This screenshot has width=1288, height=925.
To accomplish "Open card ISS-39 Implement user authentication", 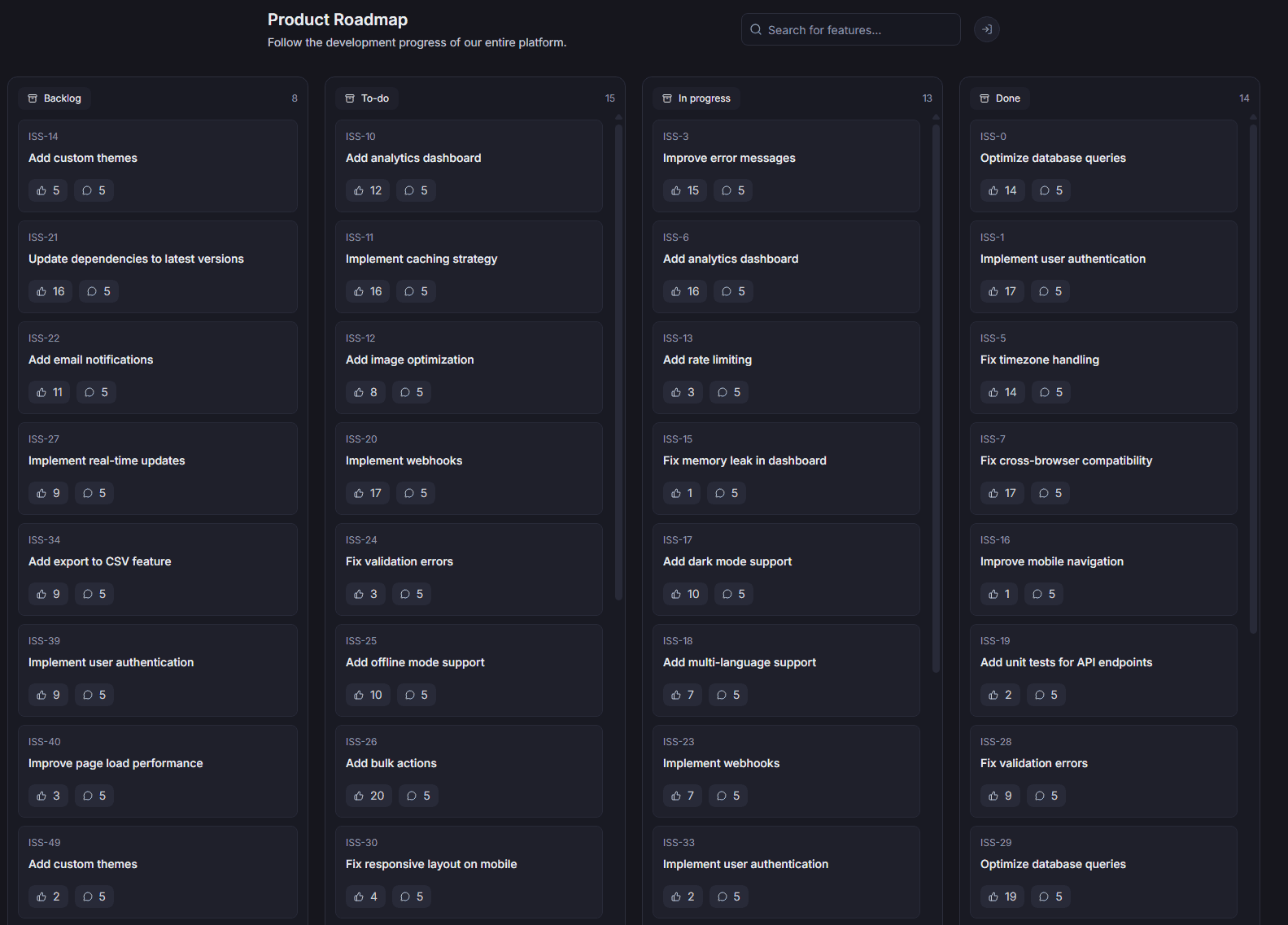I will 158,670.
